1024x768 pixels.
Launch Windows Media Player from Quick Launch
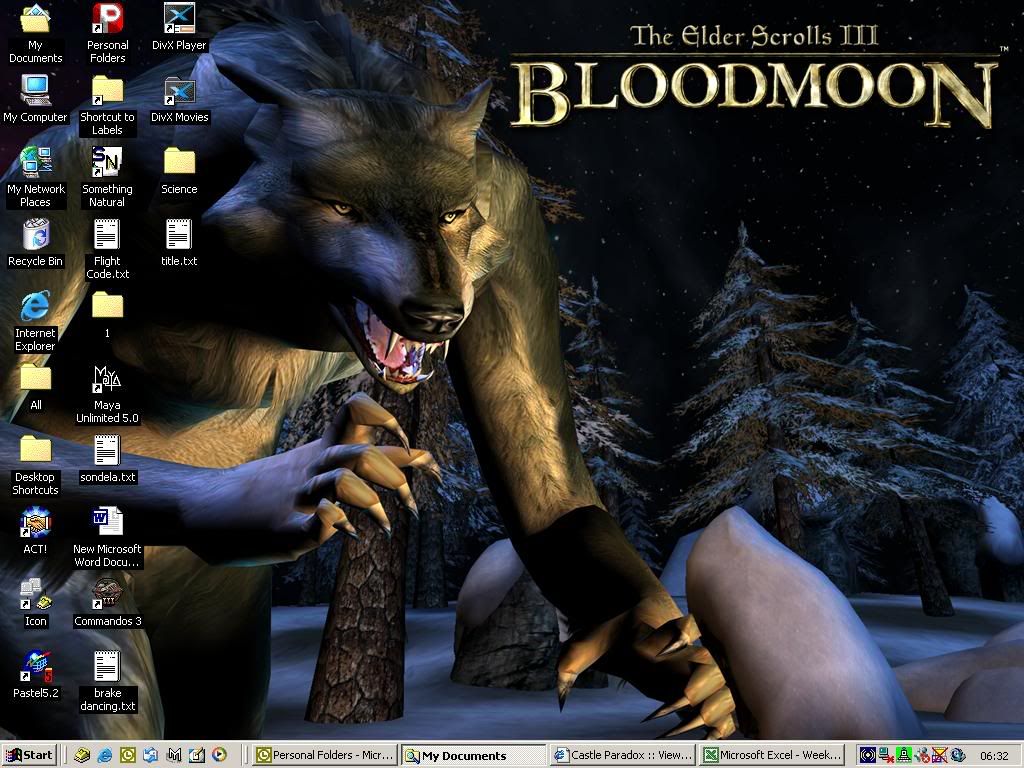[x=219, y=755]
